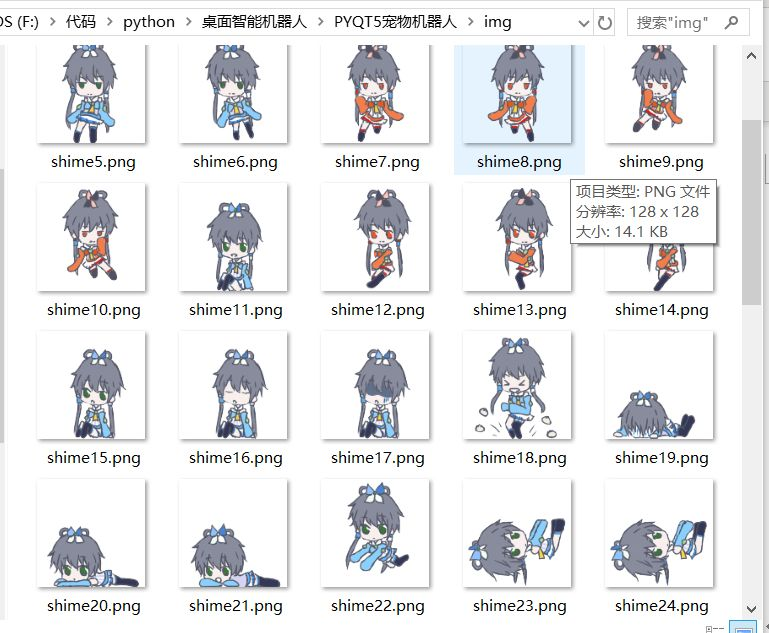Select the shime18.png stomping character thumbnail
This screenshot has height=633, width=769.
517,385
